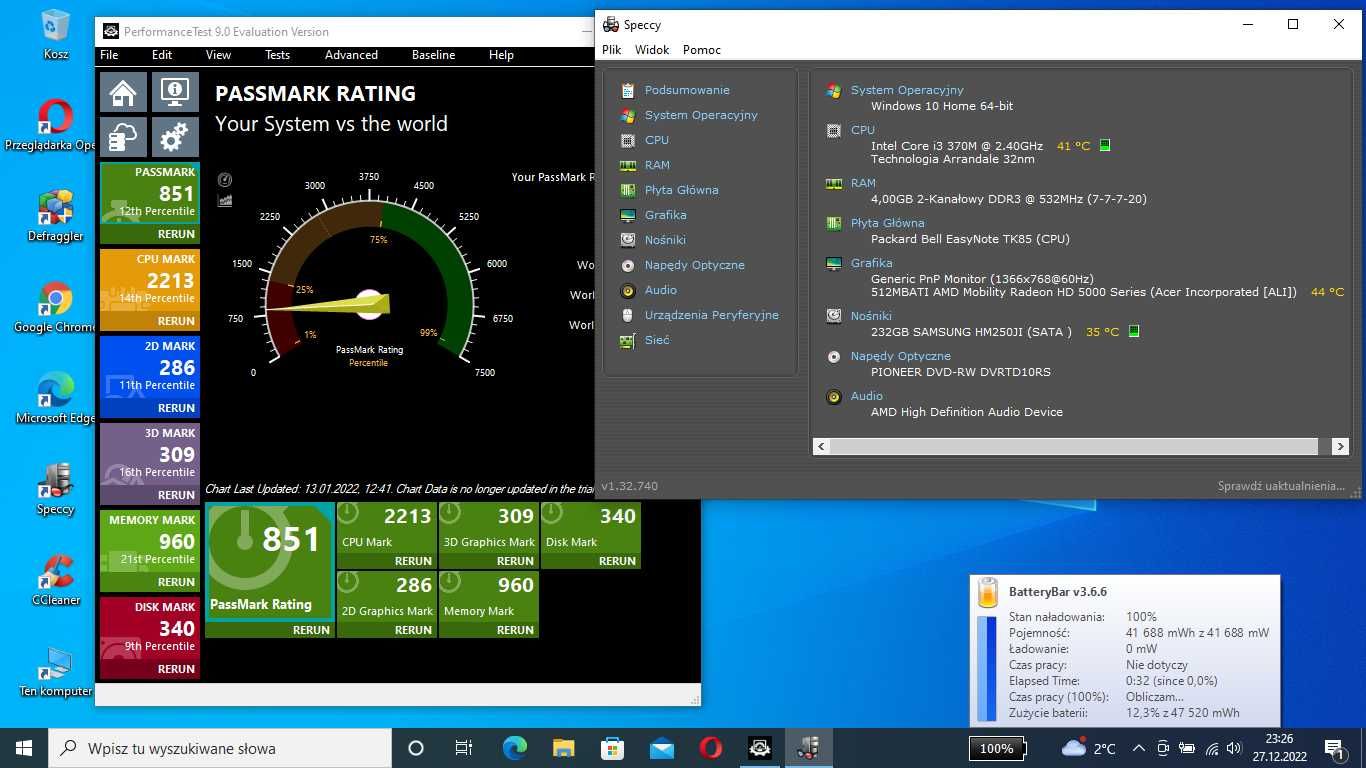
Task: Click the Speccy horizontal scrollbar left arrow
Action: pyautogui.click(x=821, y=447)
